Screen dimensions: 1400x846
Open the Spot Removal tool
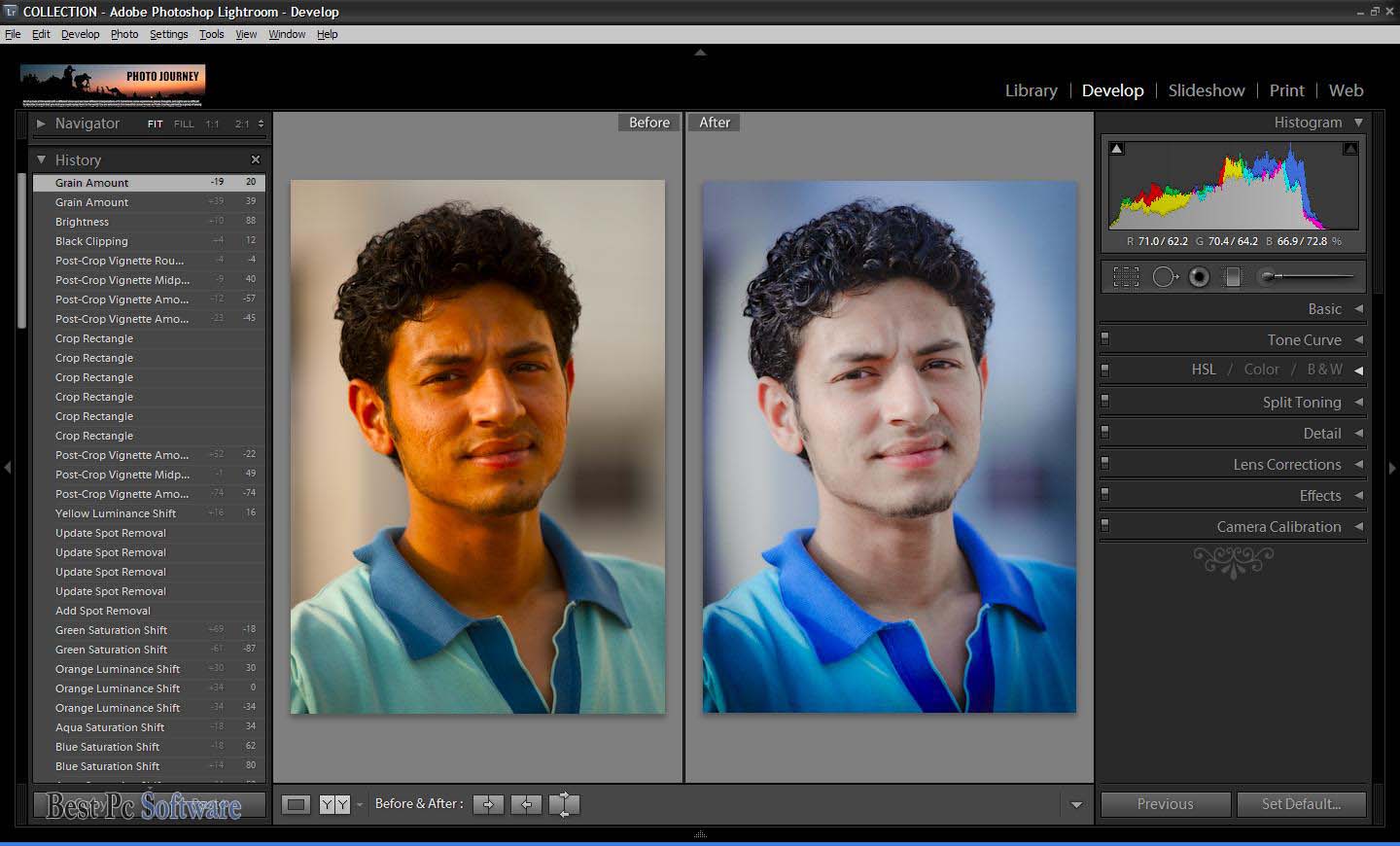tap(1165, 276)
